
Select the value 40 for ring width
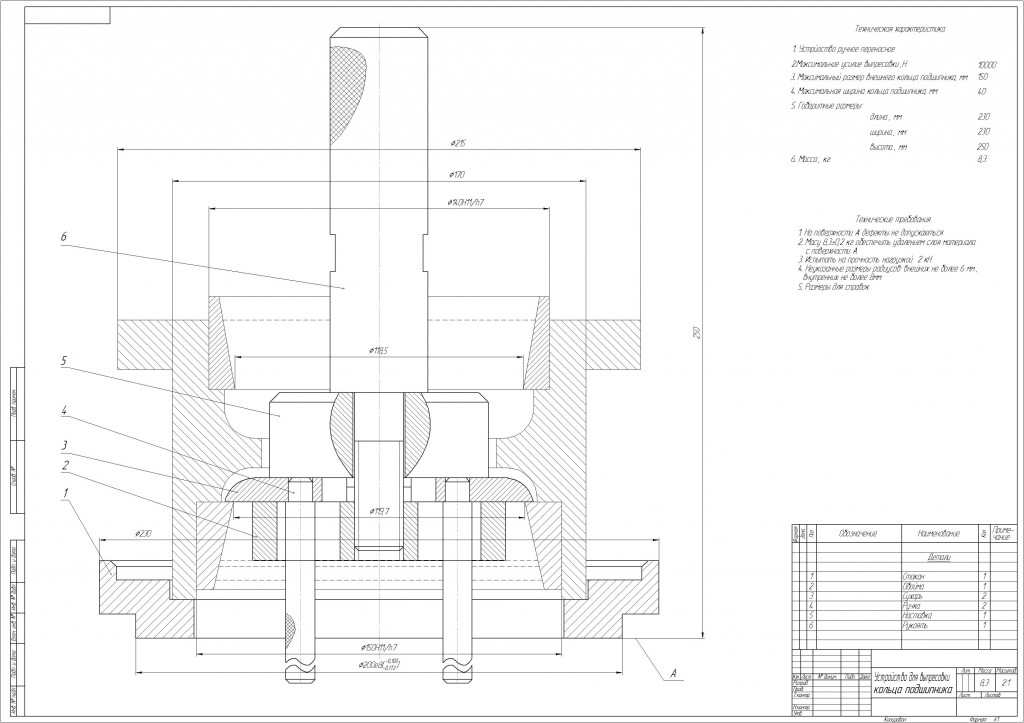point(982,92)
